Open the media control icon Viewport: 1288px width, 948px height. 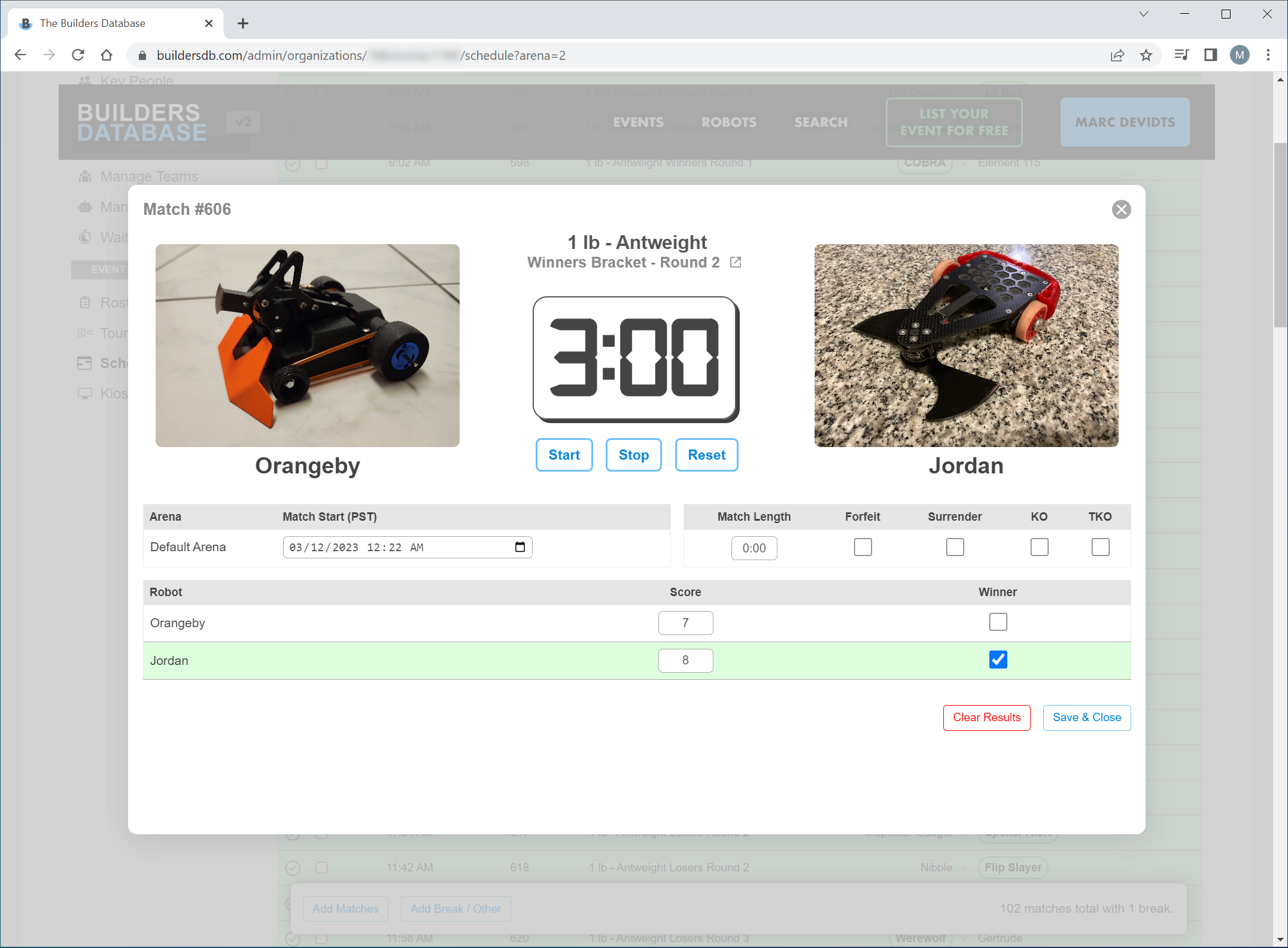click(1181, 55)
